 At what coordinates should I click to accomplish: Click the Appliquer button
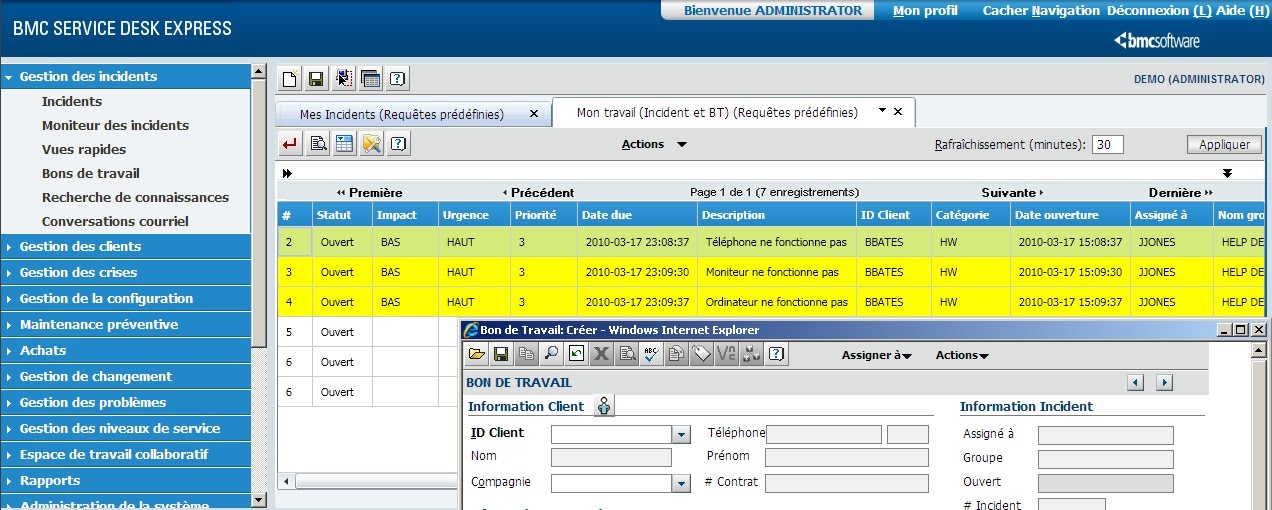1224,144
